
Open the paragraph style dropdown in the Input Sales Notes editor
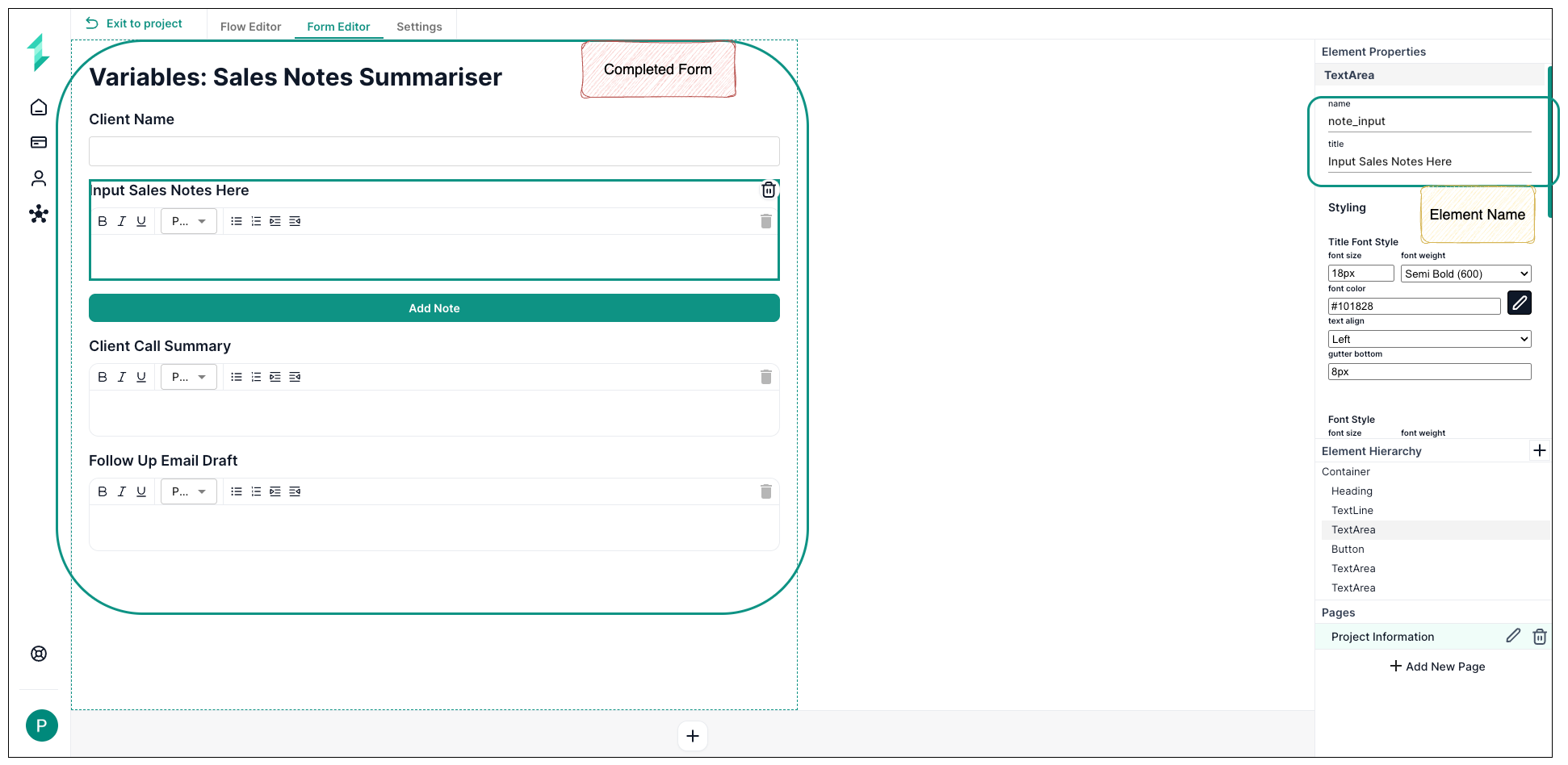pos(189,221)
